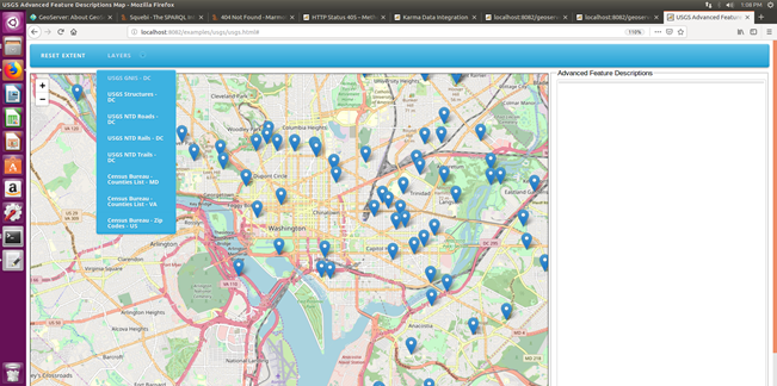Reload the current page

click(x=60, y=32)
